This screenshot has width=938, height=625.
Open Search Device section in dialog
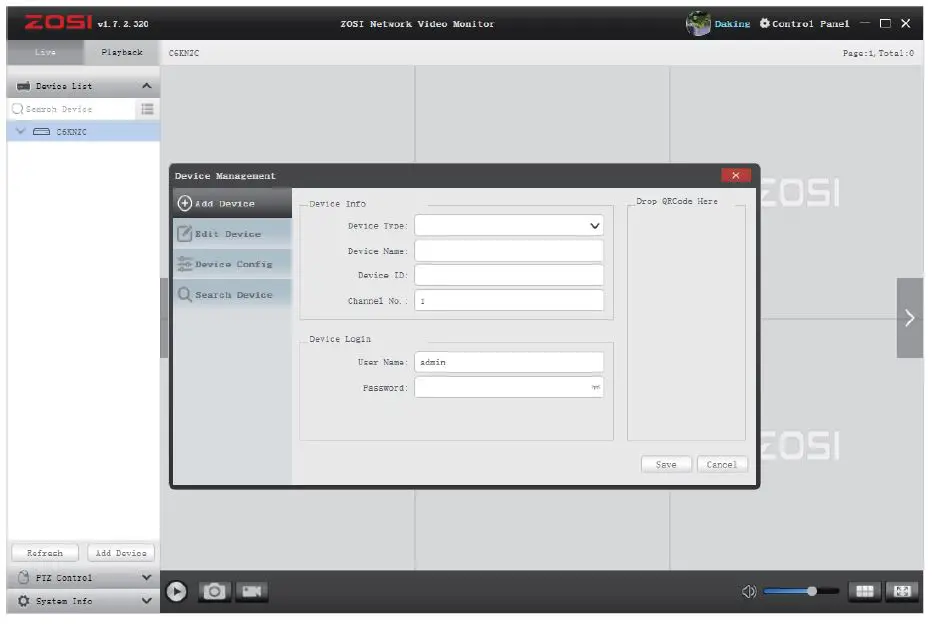[x=232, y=295]
